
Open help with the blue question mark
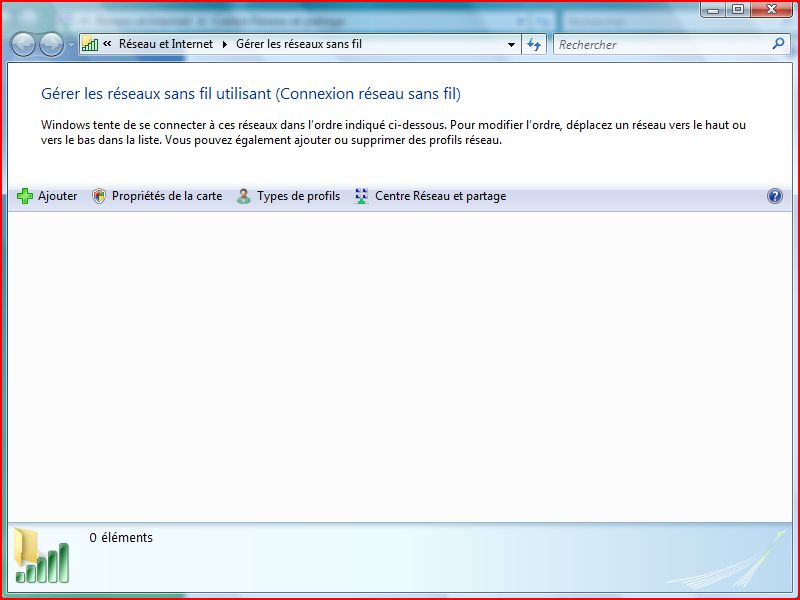click(774, 196)
